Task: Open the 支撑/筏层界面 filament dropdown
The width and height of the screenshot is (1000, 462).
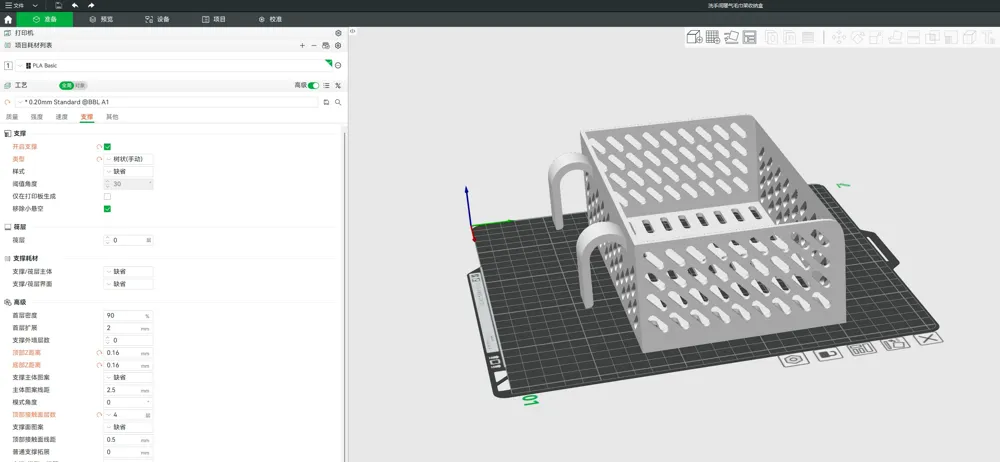Action: 128,284
